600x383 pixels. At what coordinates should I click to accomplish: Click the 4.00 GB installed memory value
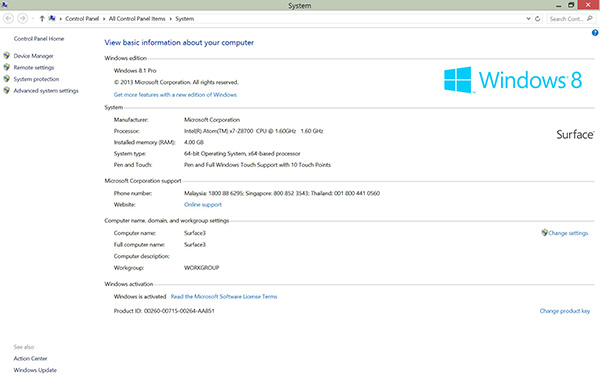click(194, 142)
